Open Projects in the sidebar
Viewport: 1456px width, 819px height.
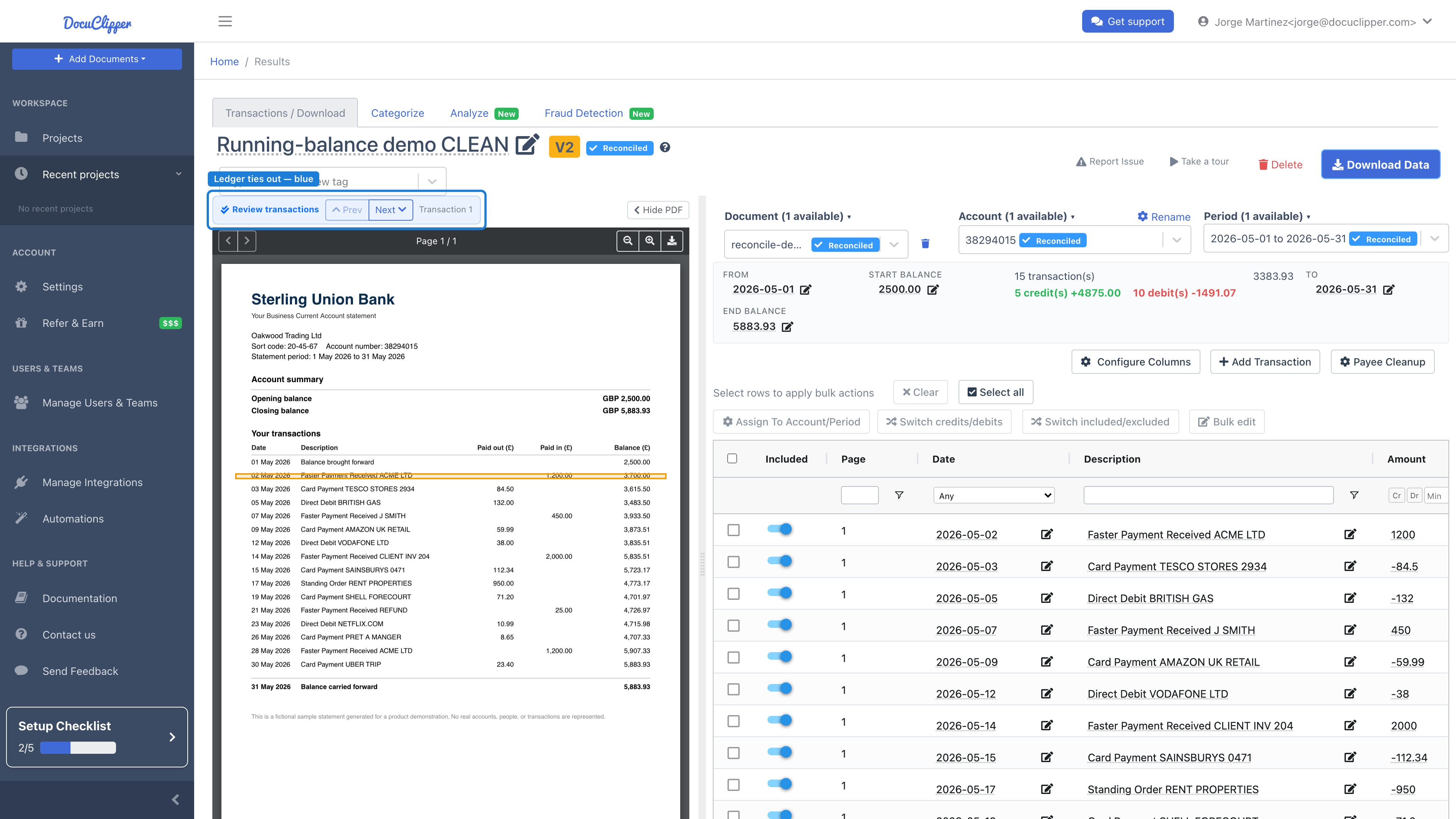pyautogui.click(x=62, y=138)
